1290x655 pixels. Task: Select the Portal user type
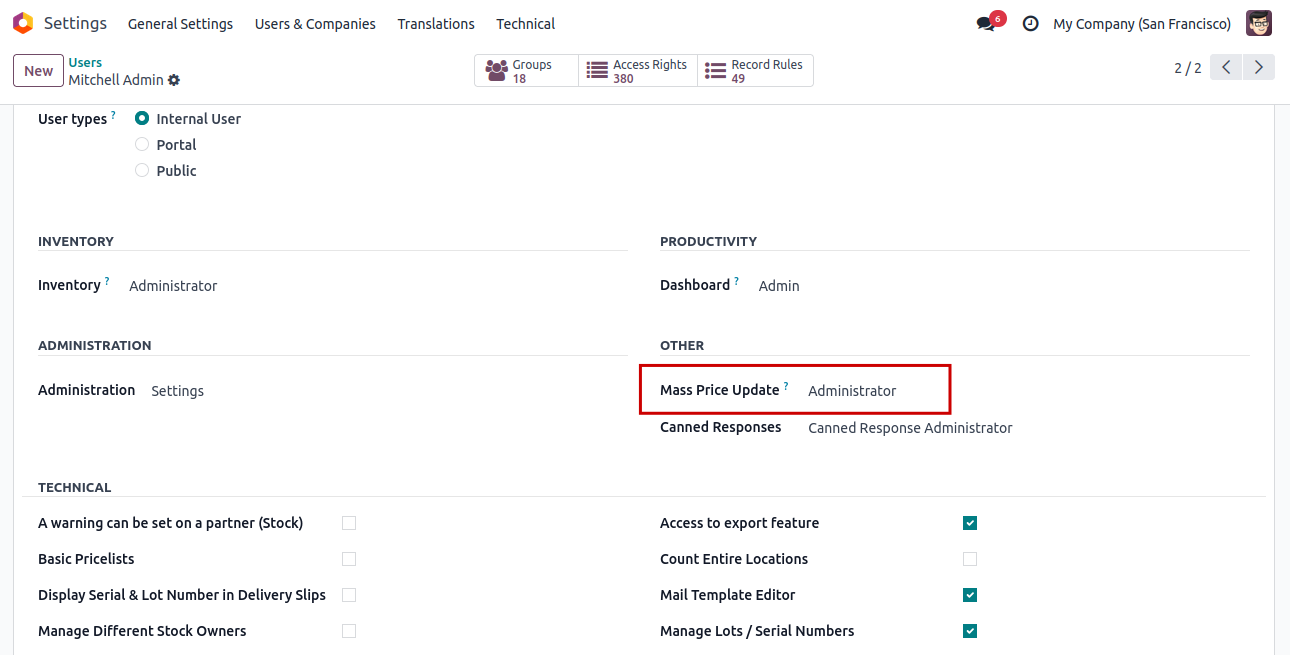click(x=142, y=145)
